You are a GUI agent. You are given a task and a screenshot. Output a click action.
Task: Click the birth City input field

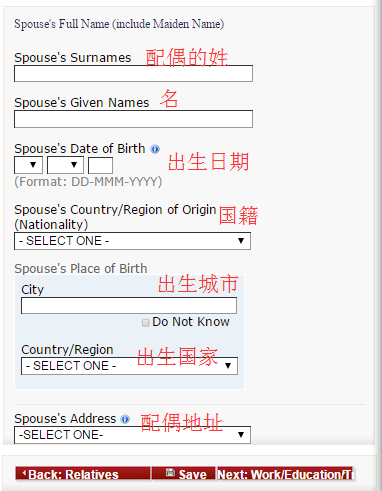pos(129,305)
